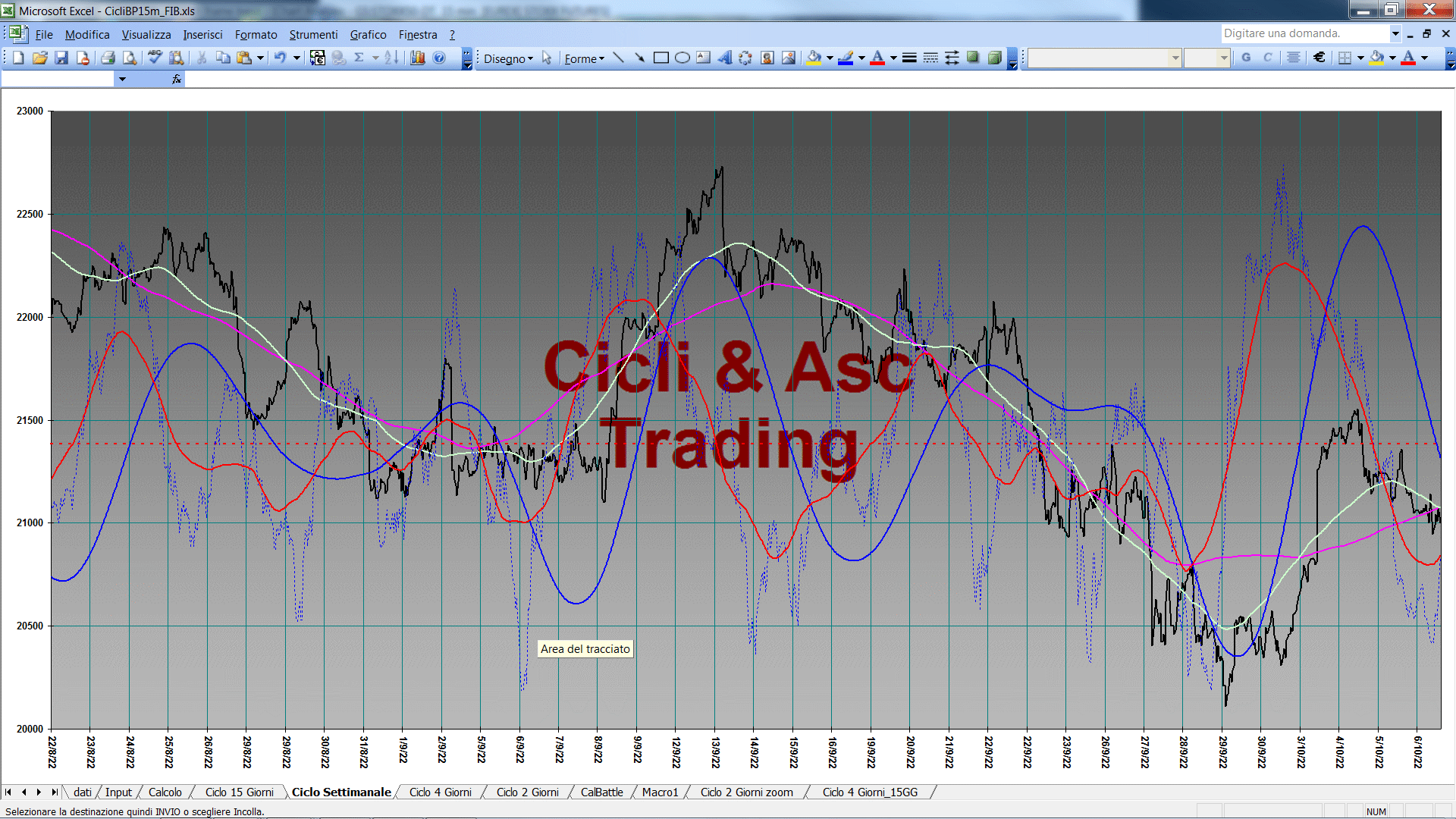Image resolution: width=1456 pixels, height=819 pixels.
Task: Paste using the clipboard icon
Action: tap(244, 58)
